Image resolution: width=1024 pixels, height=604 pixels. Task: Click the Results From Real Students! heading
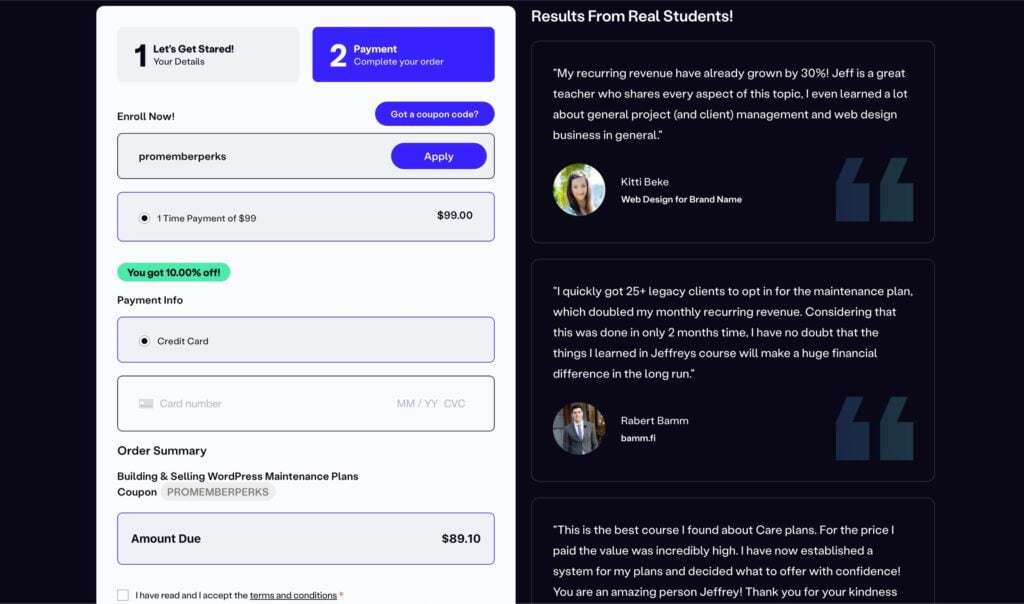(632, 16)
